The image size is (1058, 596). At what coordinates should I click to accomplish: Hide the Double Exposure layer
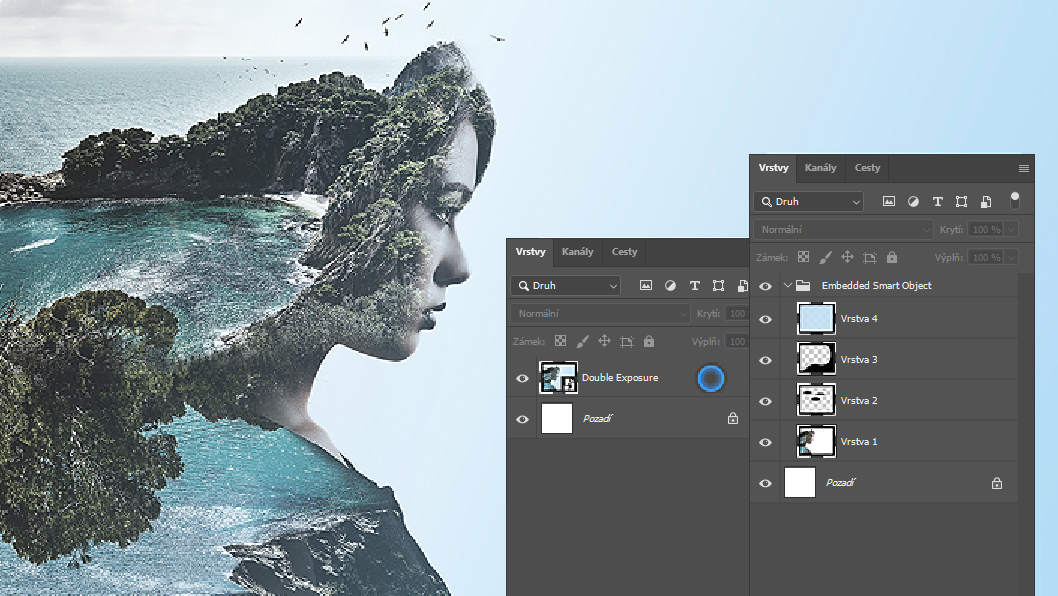(522, 378)
